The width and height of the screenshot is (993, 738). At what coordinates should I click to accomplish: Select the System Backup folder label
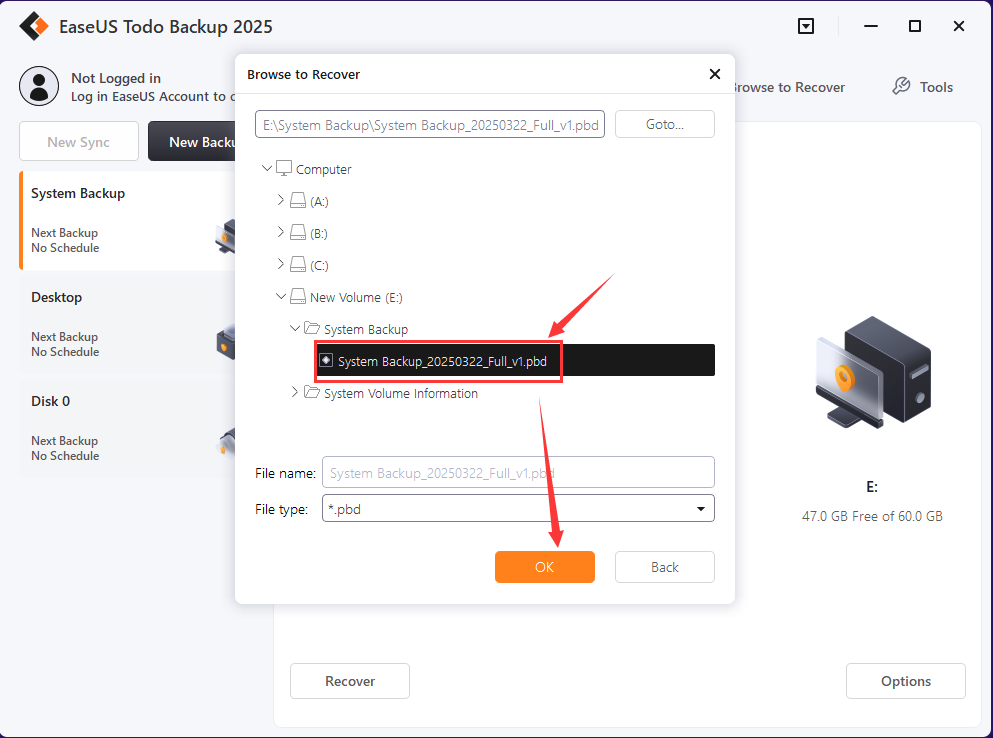366,329
